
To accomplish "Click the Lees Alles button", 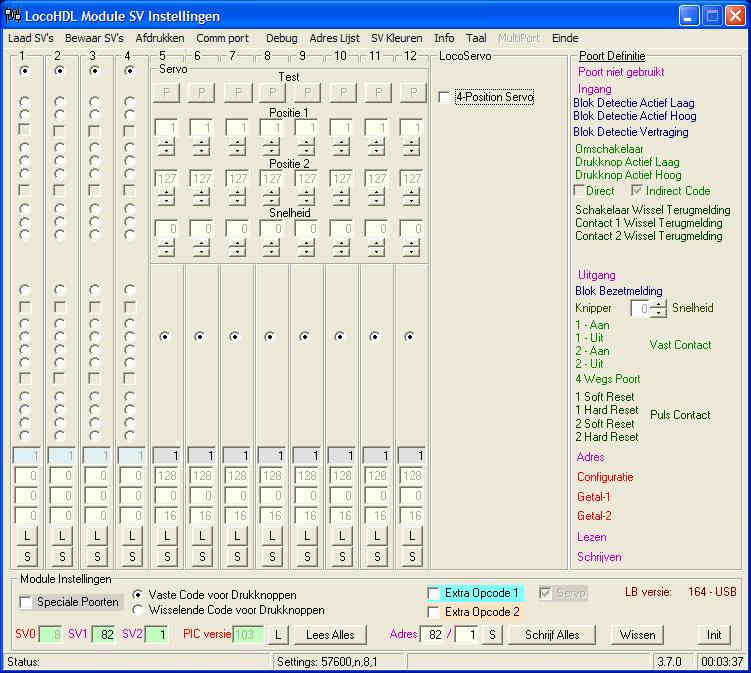I will (x=330, y=635).
